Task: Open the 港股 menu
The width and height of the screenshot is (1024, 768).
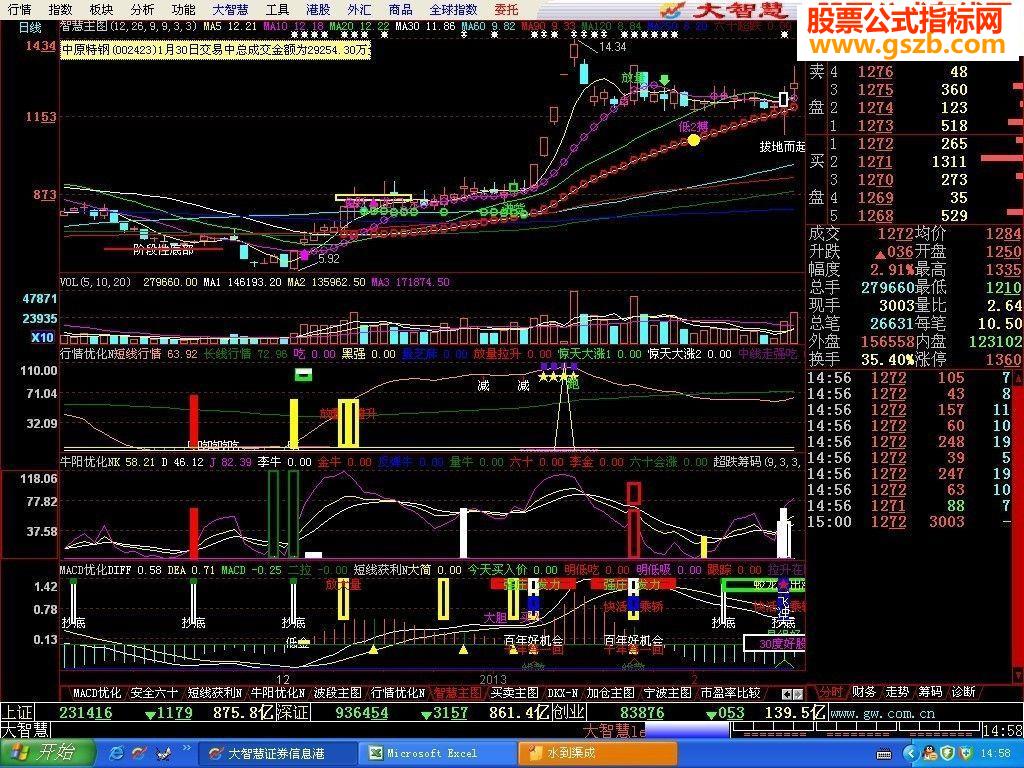Action: (x=318, y=9)
